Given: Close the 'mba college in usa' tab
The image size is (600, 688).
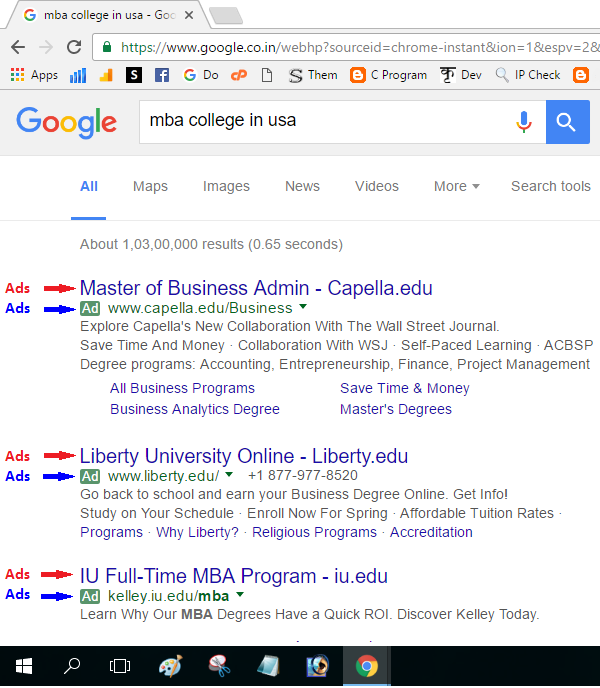Looking at the screenshot, I should click(x=189, y=15).
